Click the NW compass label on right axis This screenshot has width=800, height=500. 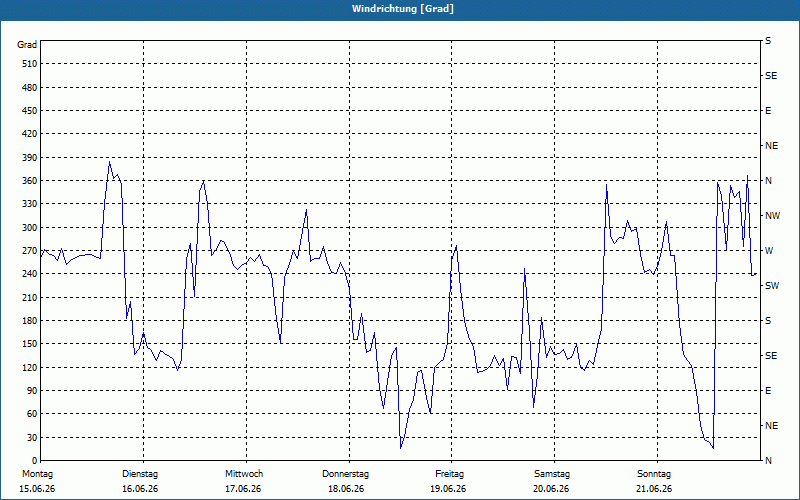pyautogui.click(x=772, y=216)
